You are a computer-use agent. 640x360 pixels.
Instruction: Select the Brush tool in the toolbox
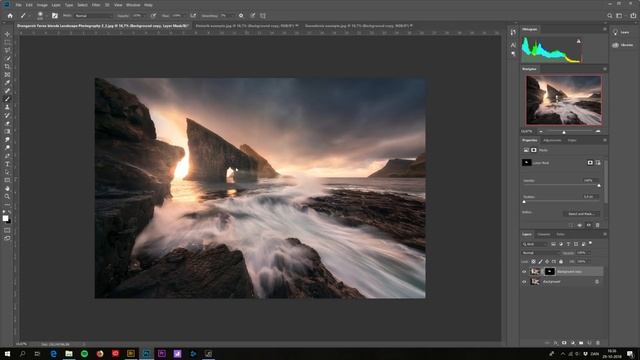7,99
